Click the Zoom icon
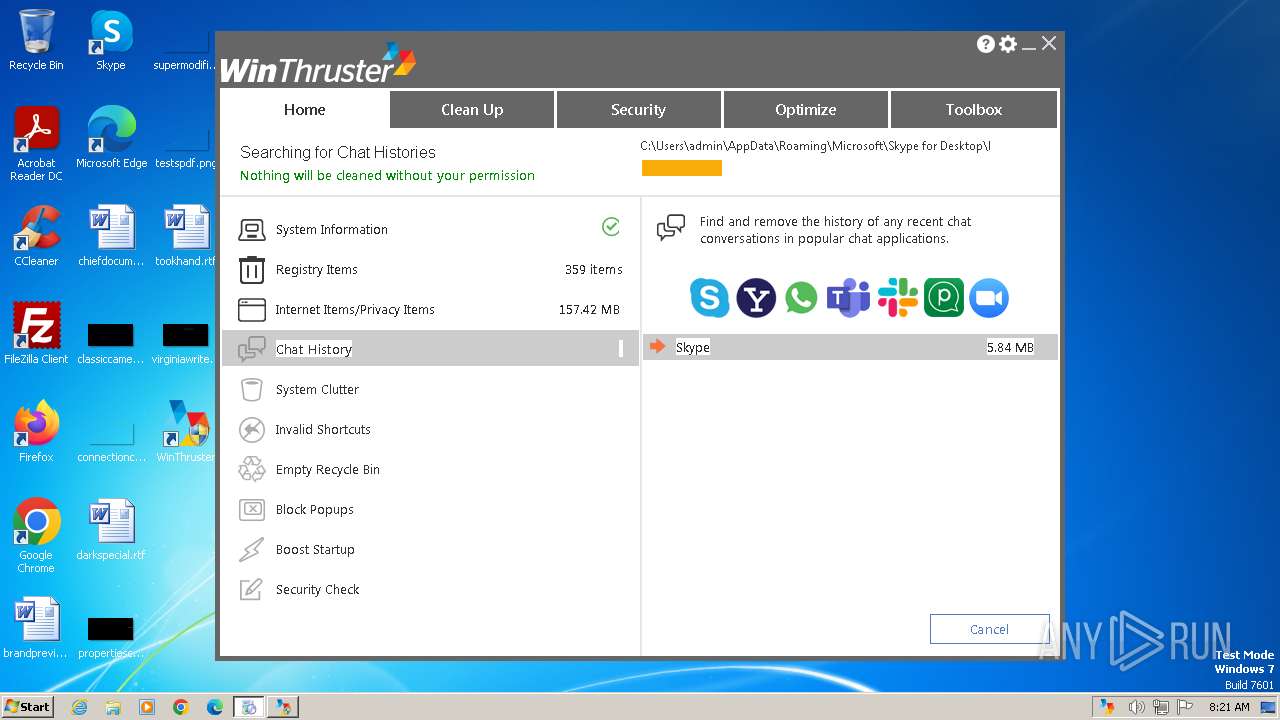This screenshot has width=1280, height=720. tap(989, 298)
